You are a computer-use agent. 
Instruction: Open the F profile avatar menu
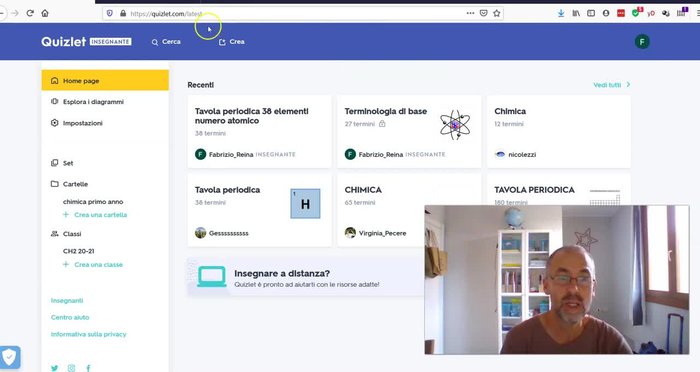coord(642,42)
